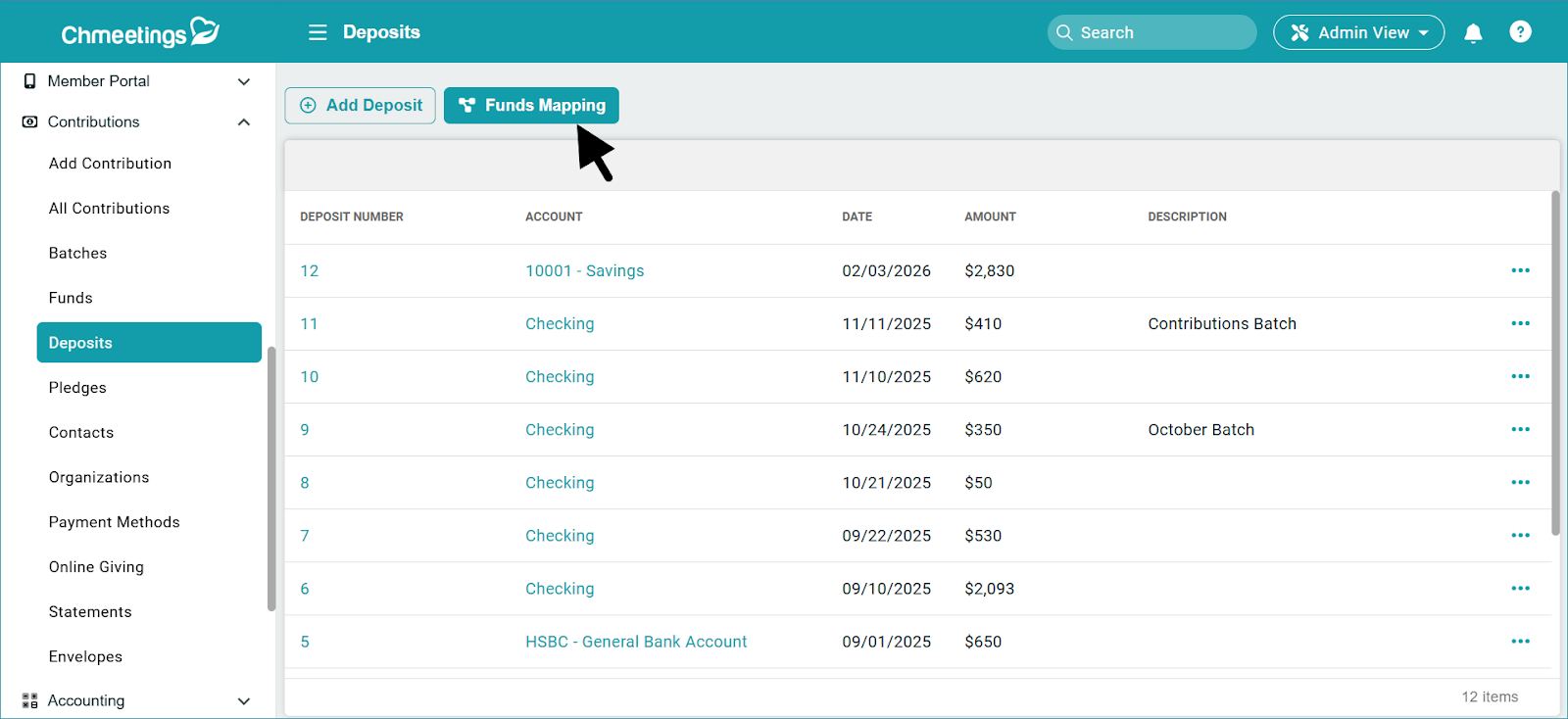Toggle the hamburger menu icon
This screenshot has height=719, width=1568.
click(318, 32)
